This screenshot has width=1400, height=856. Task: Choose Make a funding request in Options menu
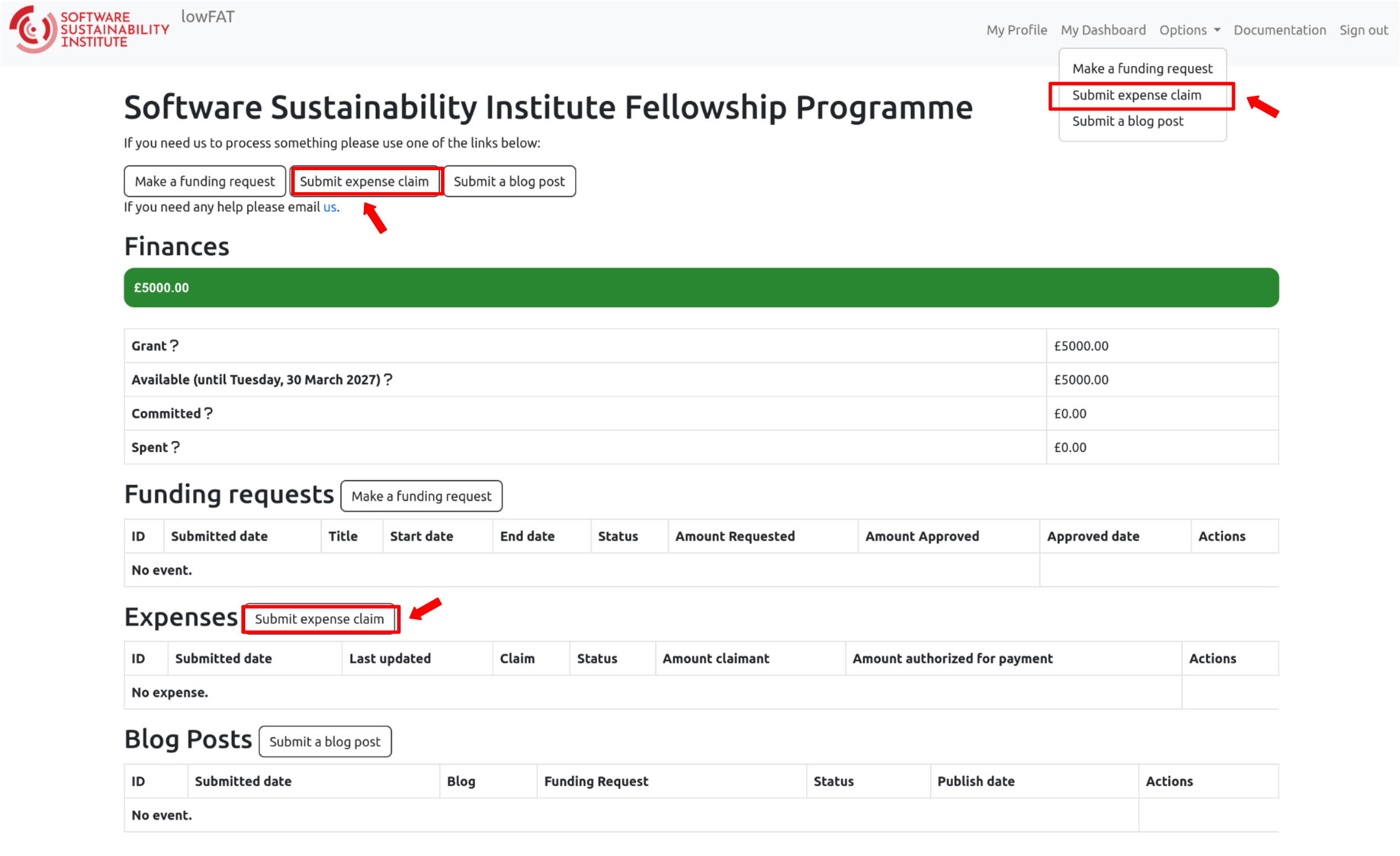(x=1142, y=69)
